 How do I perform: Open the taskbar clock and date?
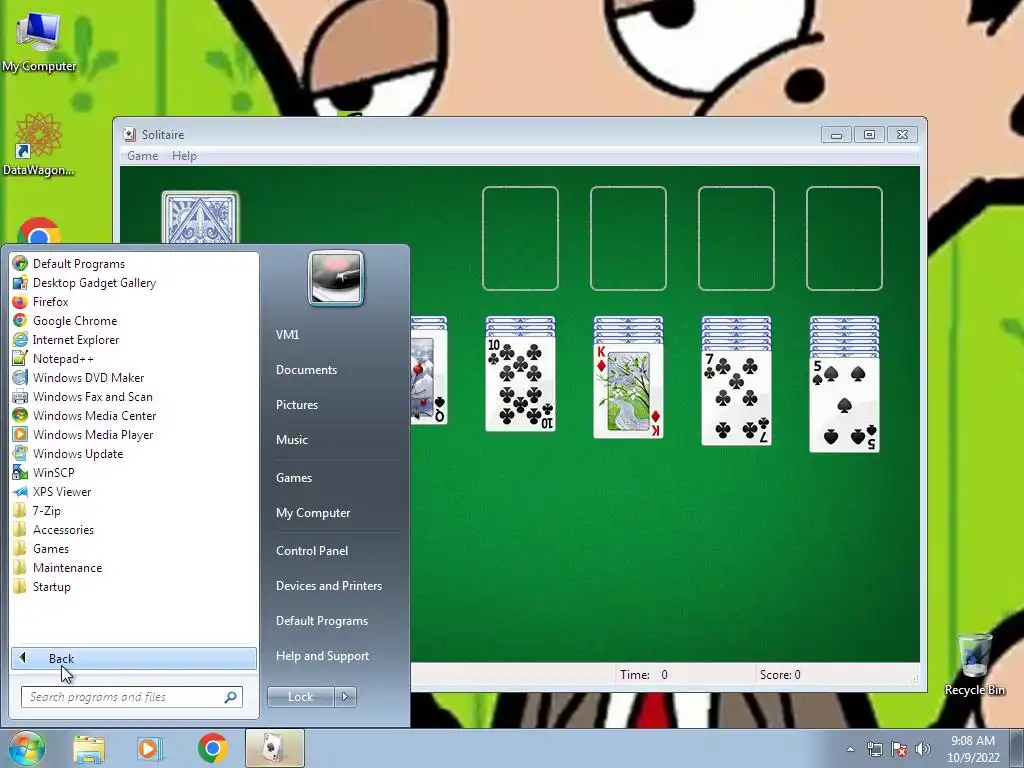(973, 749)
